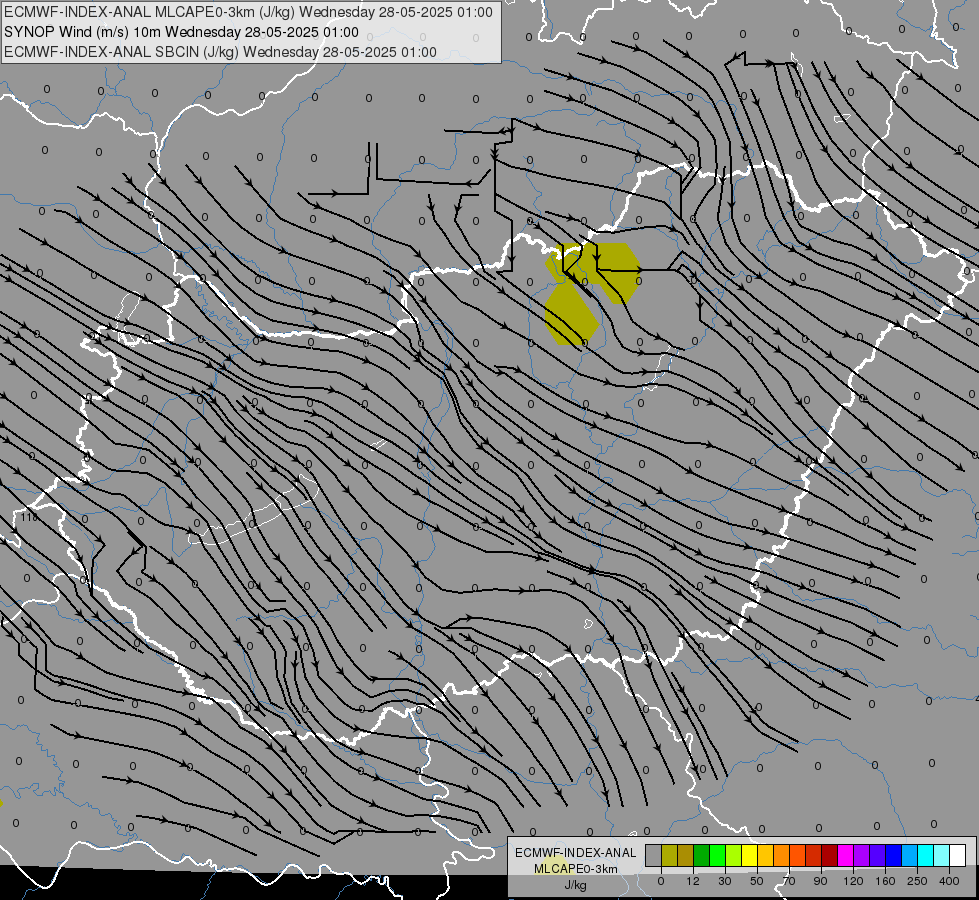Click legend scale value 12
Viewport: 979px width, 900px height.
[693, 881]
